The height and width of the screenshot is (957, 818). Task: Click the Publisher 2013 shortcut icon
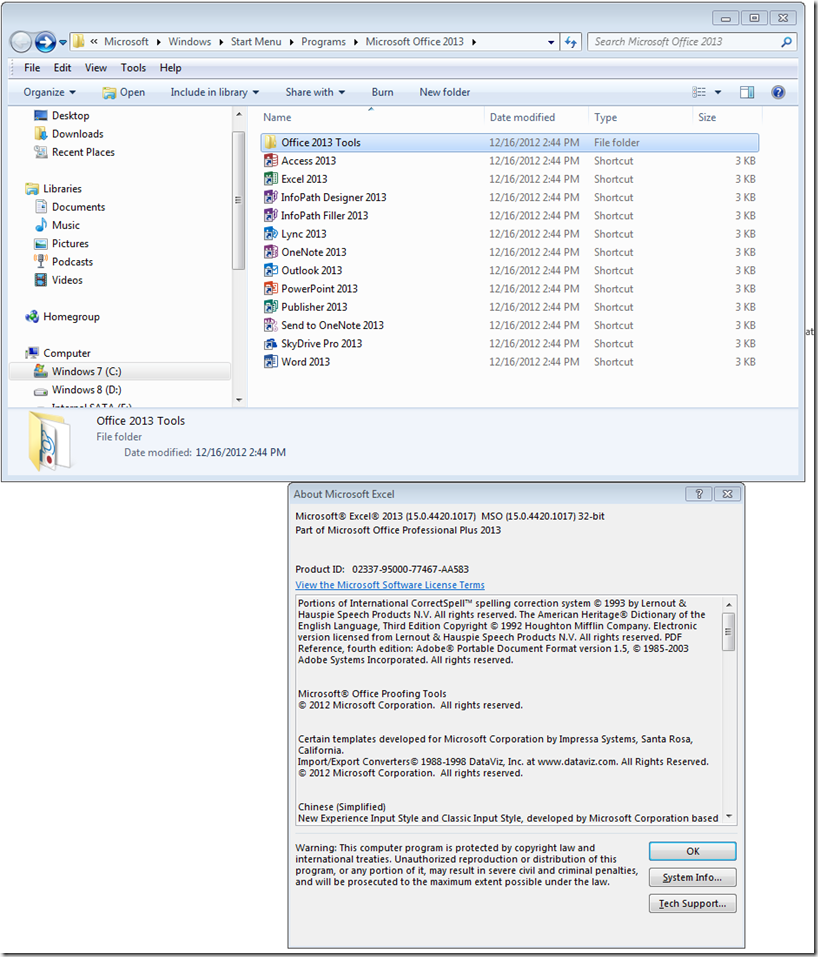(x=270, y=307)
